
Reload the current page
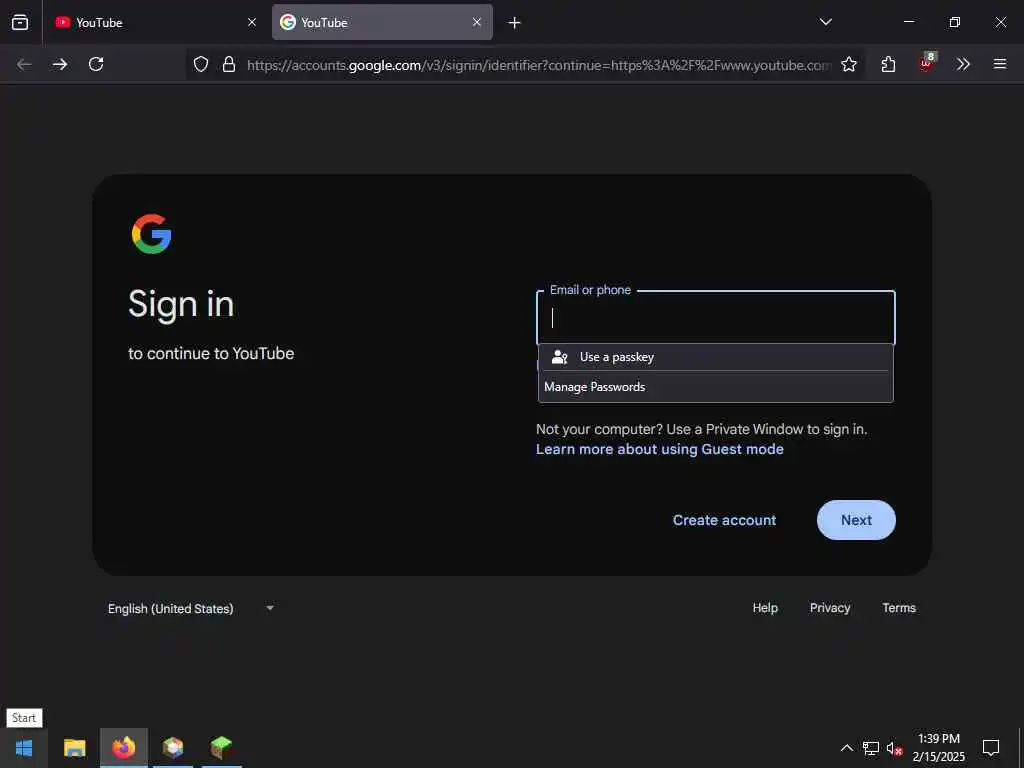point(96,64)
